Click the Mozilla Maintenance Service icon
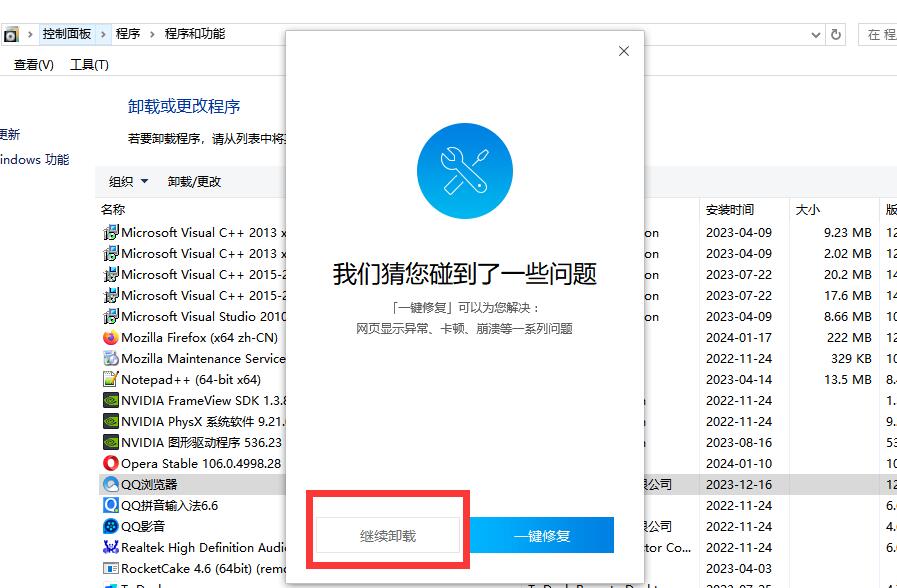 (x=110, y=359)
